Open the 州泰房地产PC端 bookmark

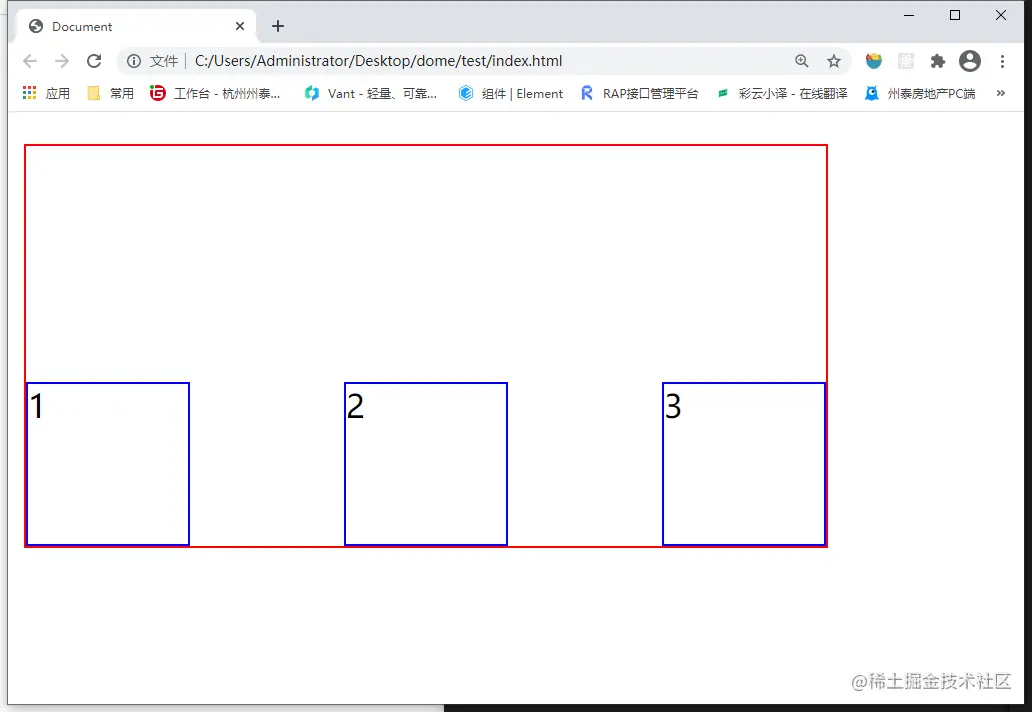point(920,93)
